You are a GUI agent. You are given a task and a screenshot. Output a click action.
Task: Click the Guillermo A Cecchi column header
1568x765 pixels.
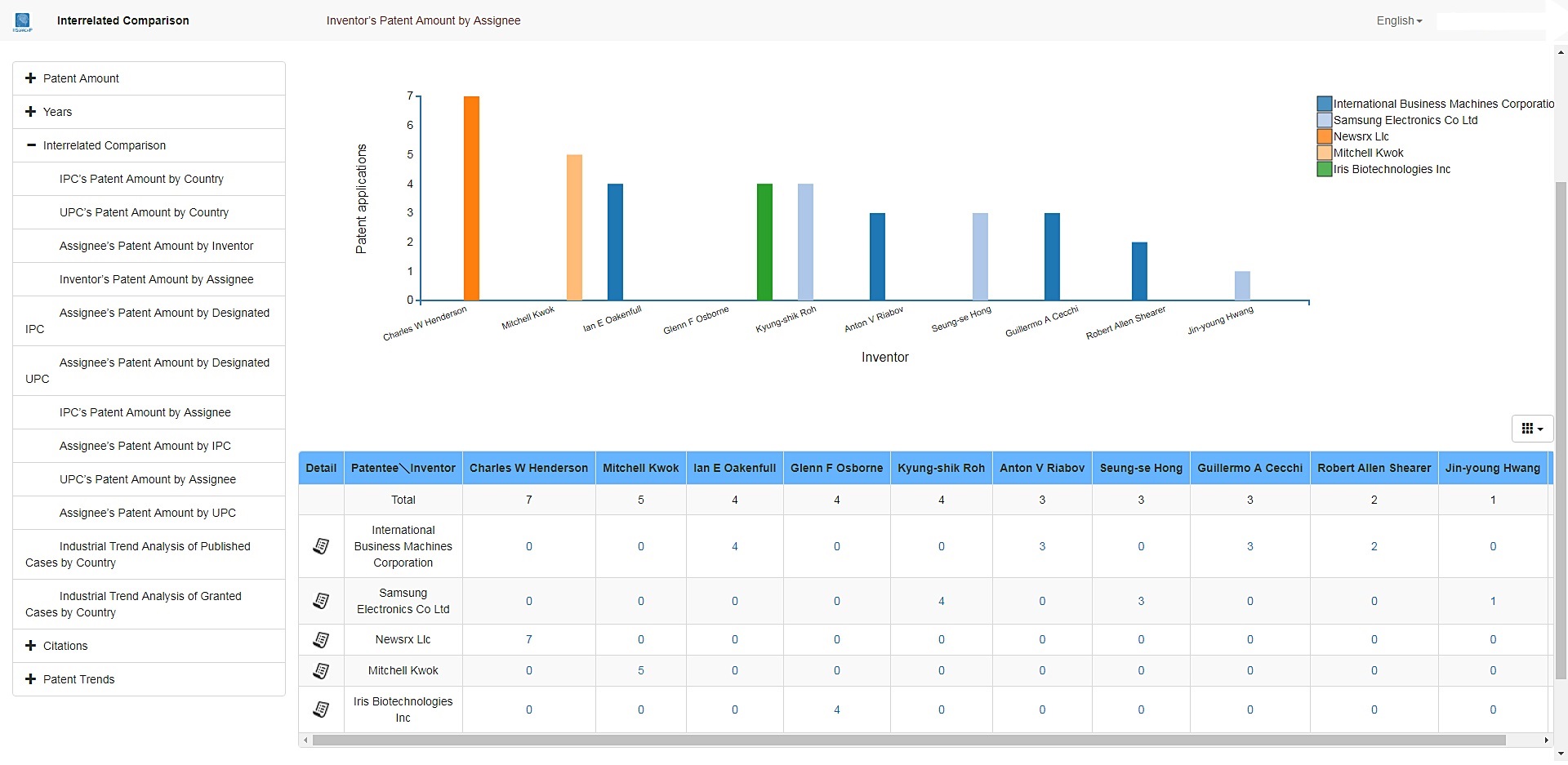click(x=1250, y=468)
